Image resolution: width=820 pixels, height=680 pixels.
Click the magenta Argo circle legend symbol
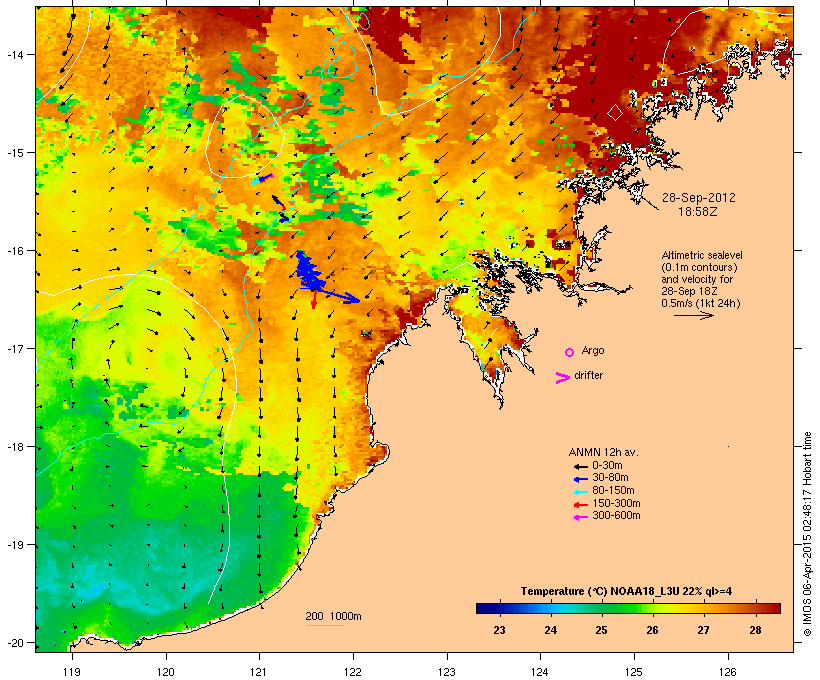pos(570,352)
